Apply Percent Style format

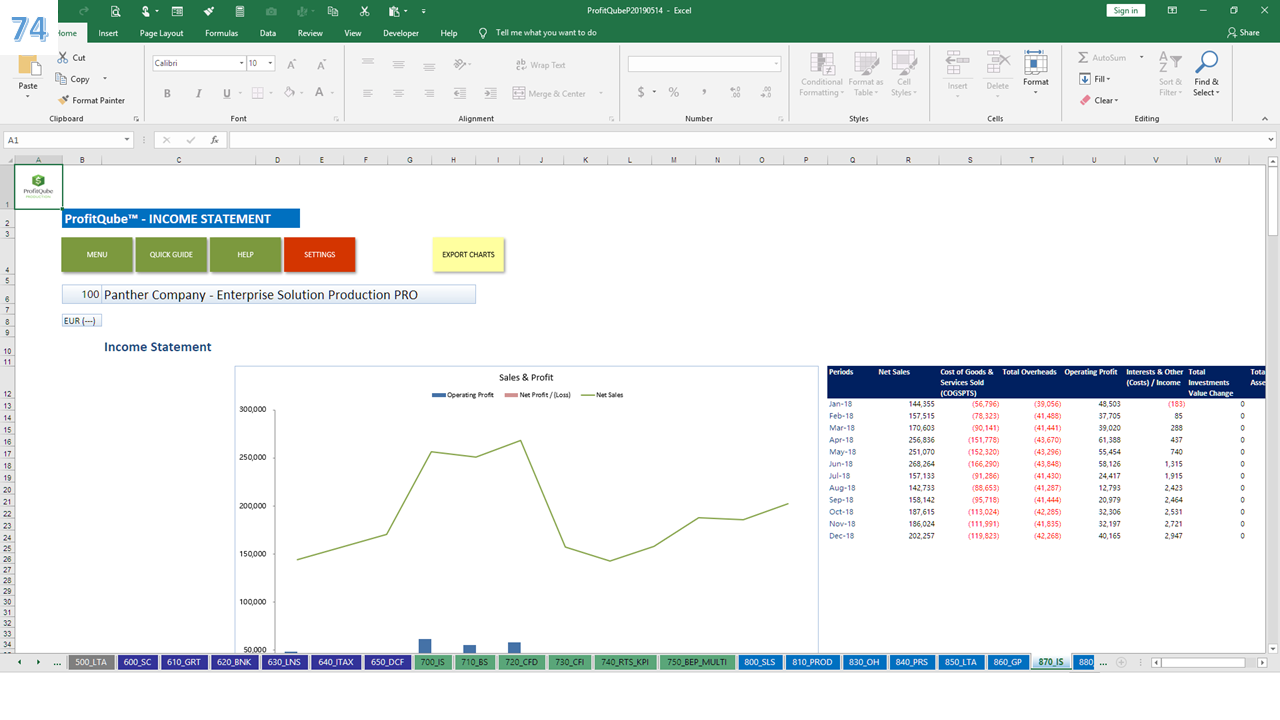(x=674, y=92)
